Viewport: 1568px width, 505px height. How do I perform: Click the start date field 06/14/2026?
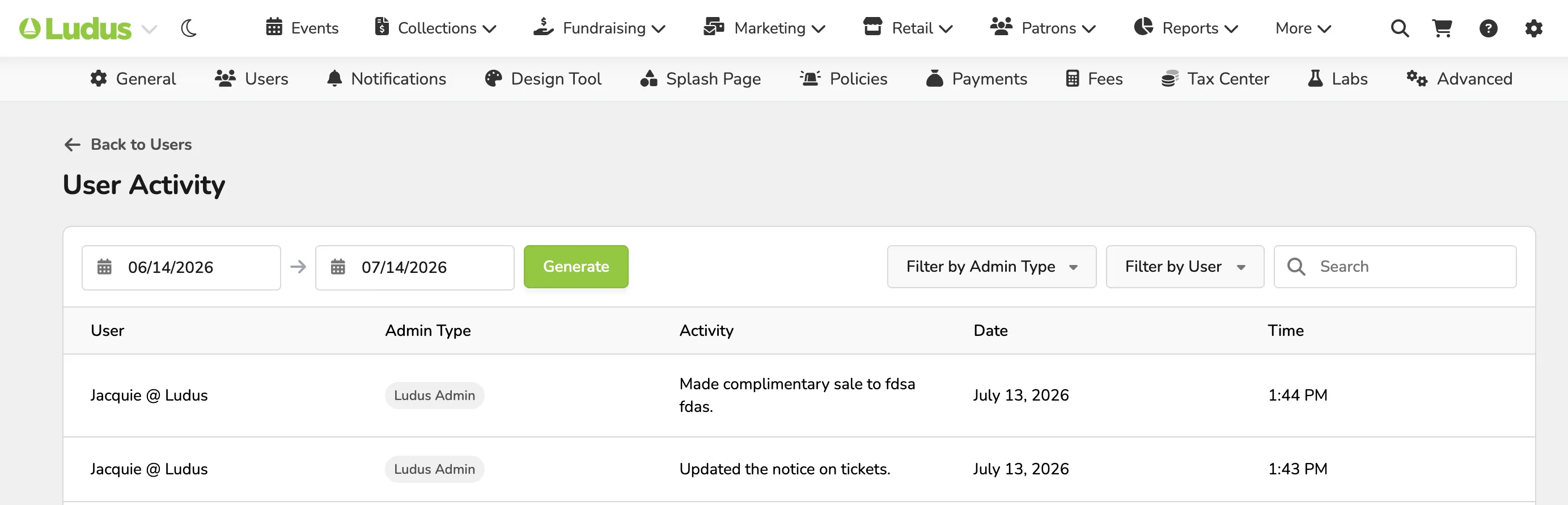click(x=181, y=267)
